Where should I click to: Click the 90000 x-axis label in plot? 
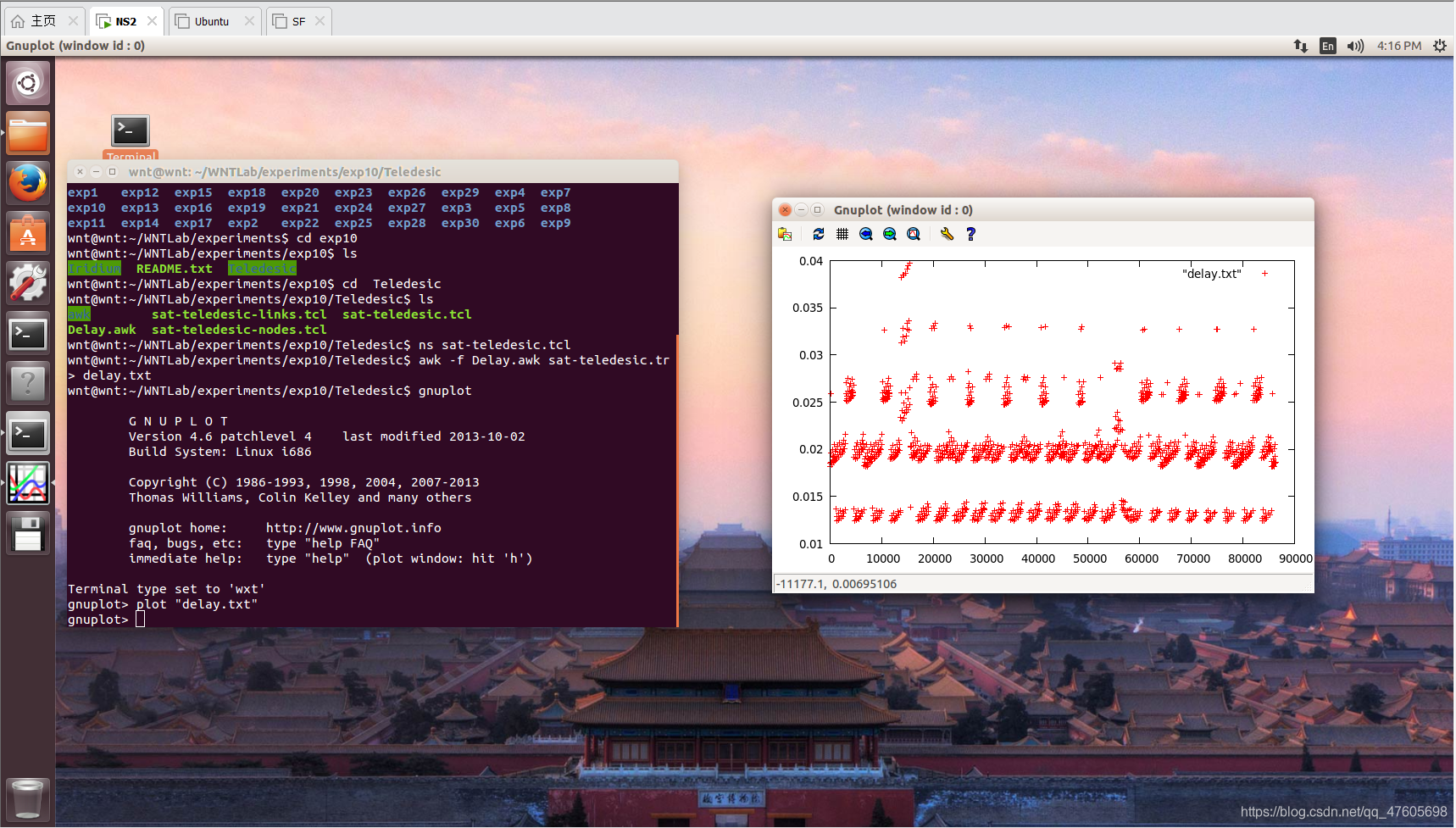[1295, 558]
